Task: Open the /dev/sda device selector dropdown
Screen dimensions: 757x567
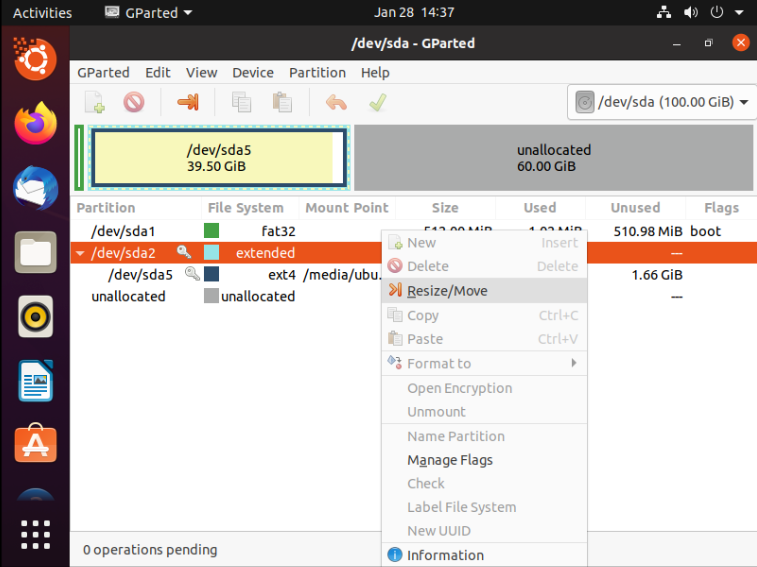Action: click(661, 102)
